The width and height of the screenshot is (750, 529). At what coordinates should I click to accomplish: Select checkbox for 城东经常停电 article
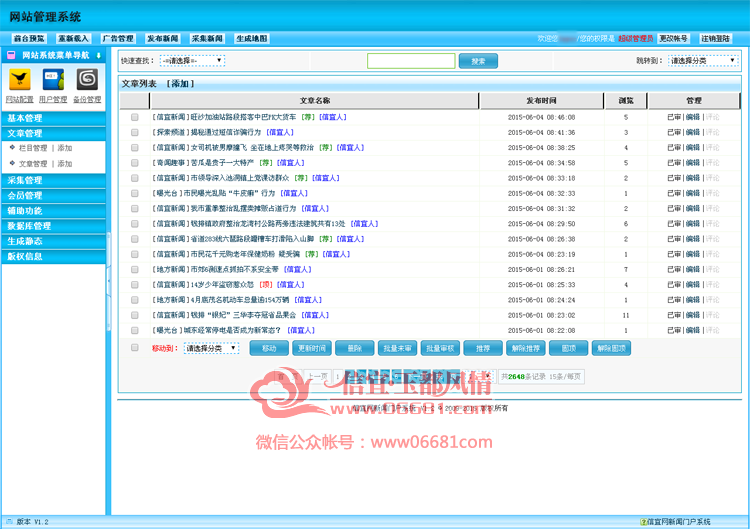point(134,331)
